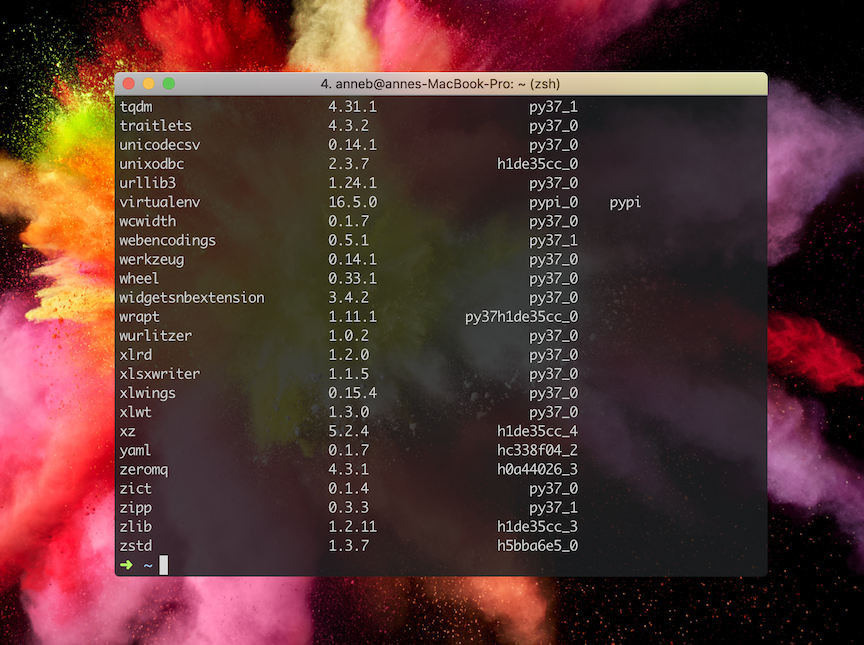Click the terminal cursor block

point(164,566)
